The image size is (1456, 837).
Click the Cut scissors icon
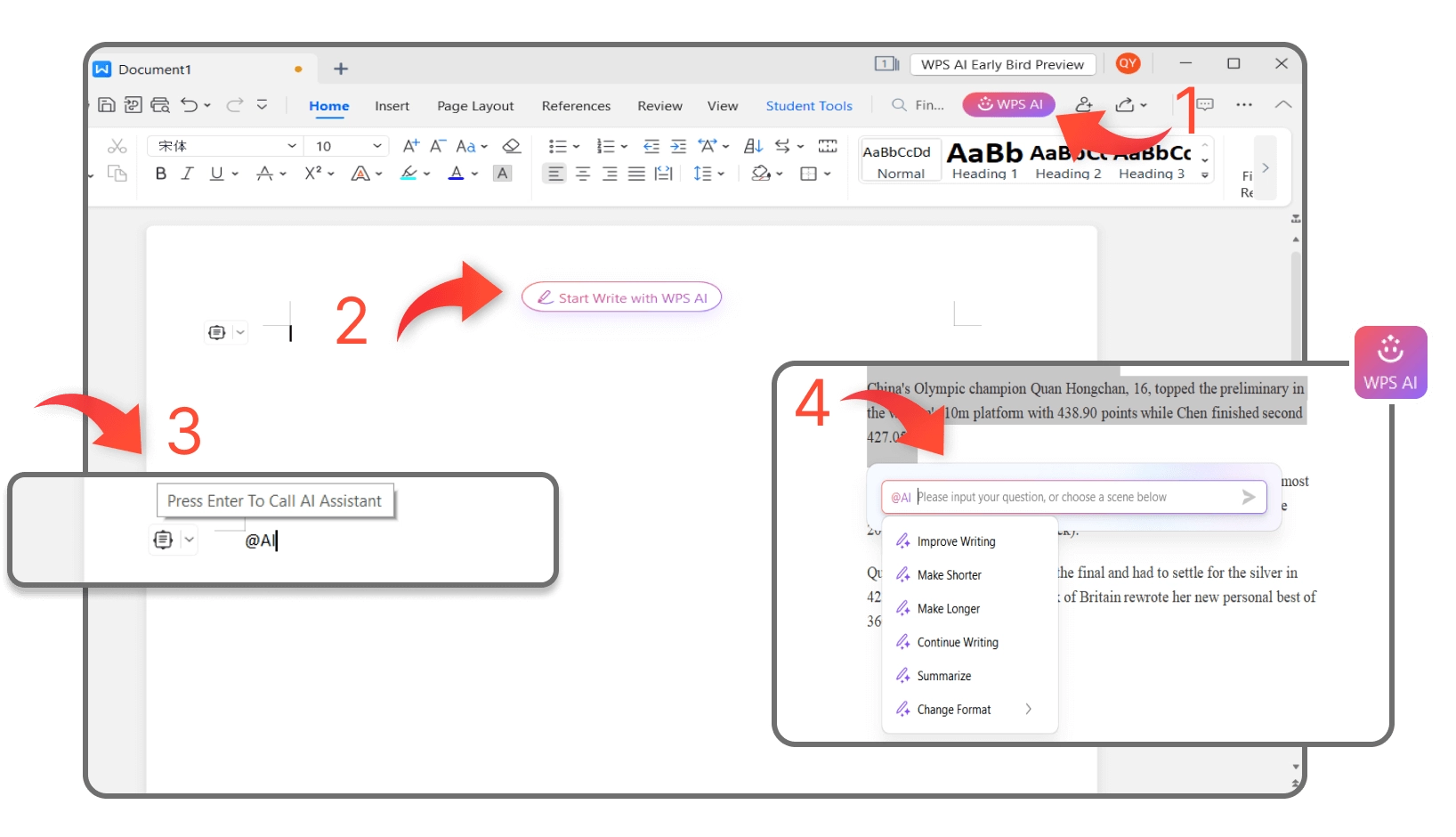pyautogui.click(x=117, y=146)
